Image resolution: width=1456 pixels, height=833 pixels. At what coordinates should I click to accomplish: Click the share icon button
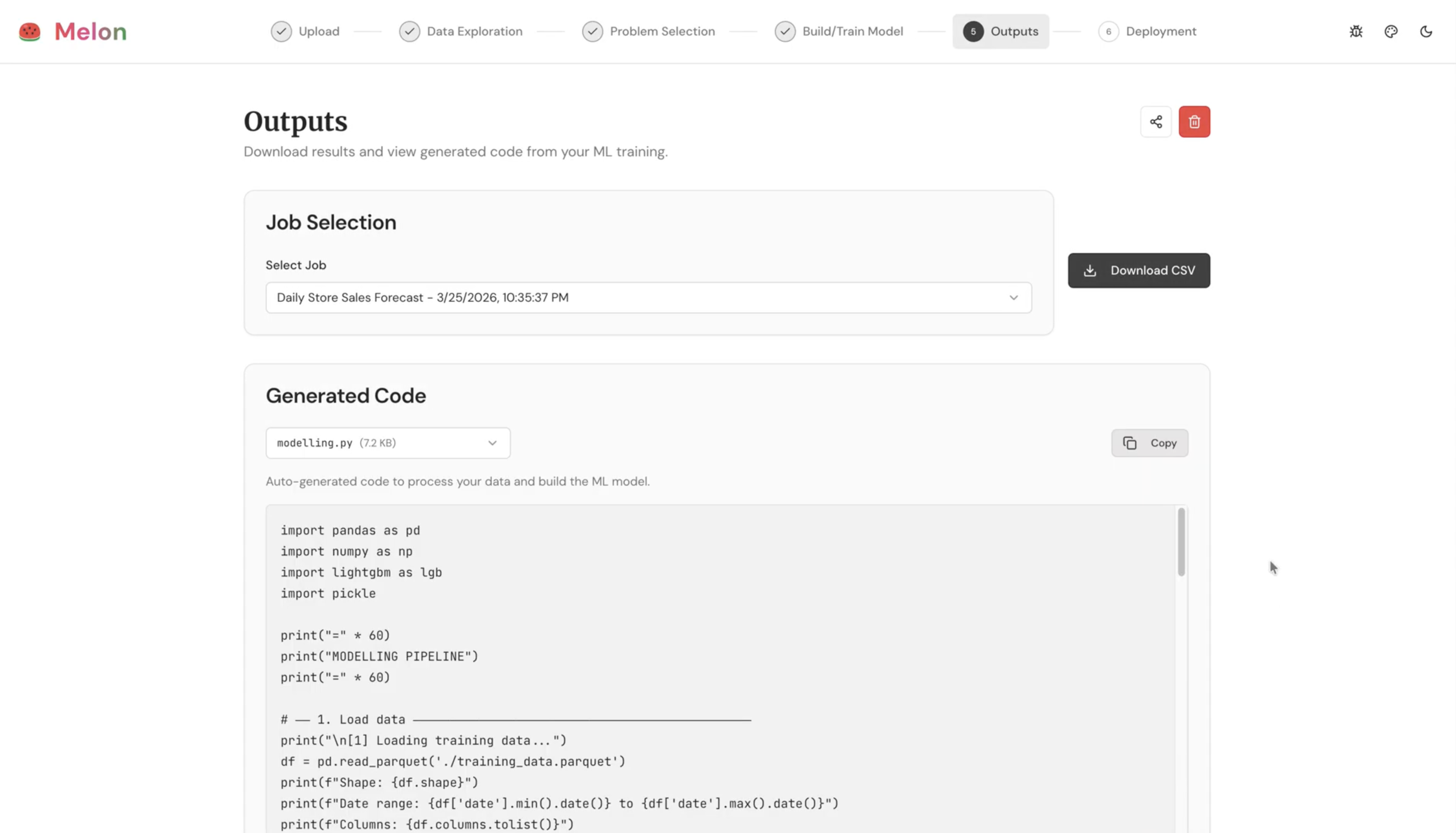click(1156, 121)
